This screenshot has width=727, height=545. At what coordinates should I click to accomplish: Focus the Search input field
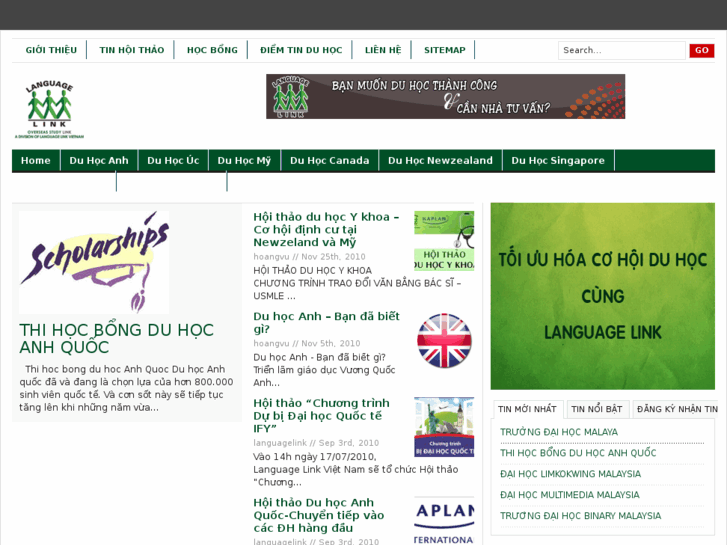(x=621, y=50)
